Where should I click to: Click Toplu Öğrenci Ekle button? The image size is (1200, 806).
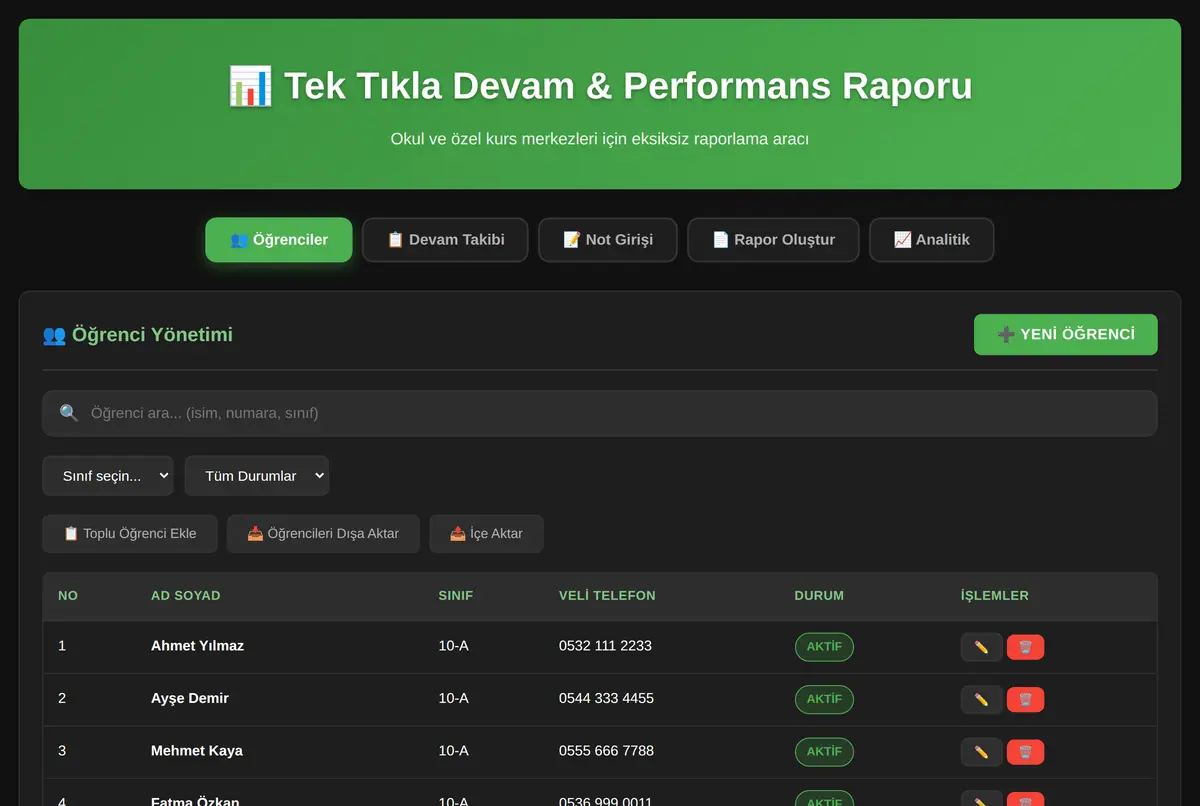(130, 533)
